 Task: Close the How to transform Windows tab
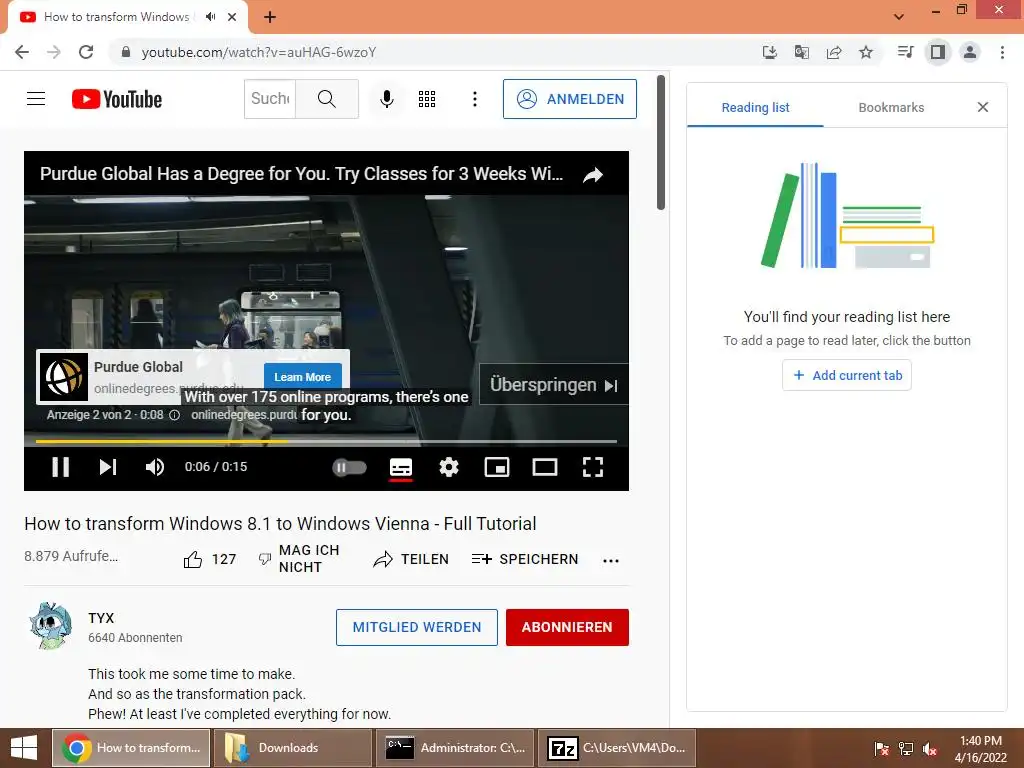point(232,17)
